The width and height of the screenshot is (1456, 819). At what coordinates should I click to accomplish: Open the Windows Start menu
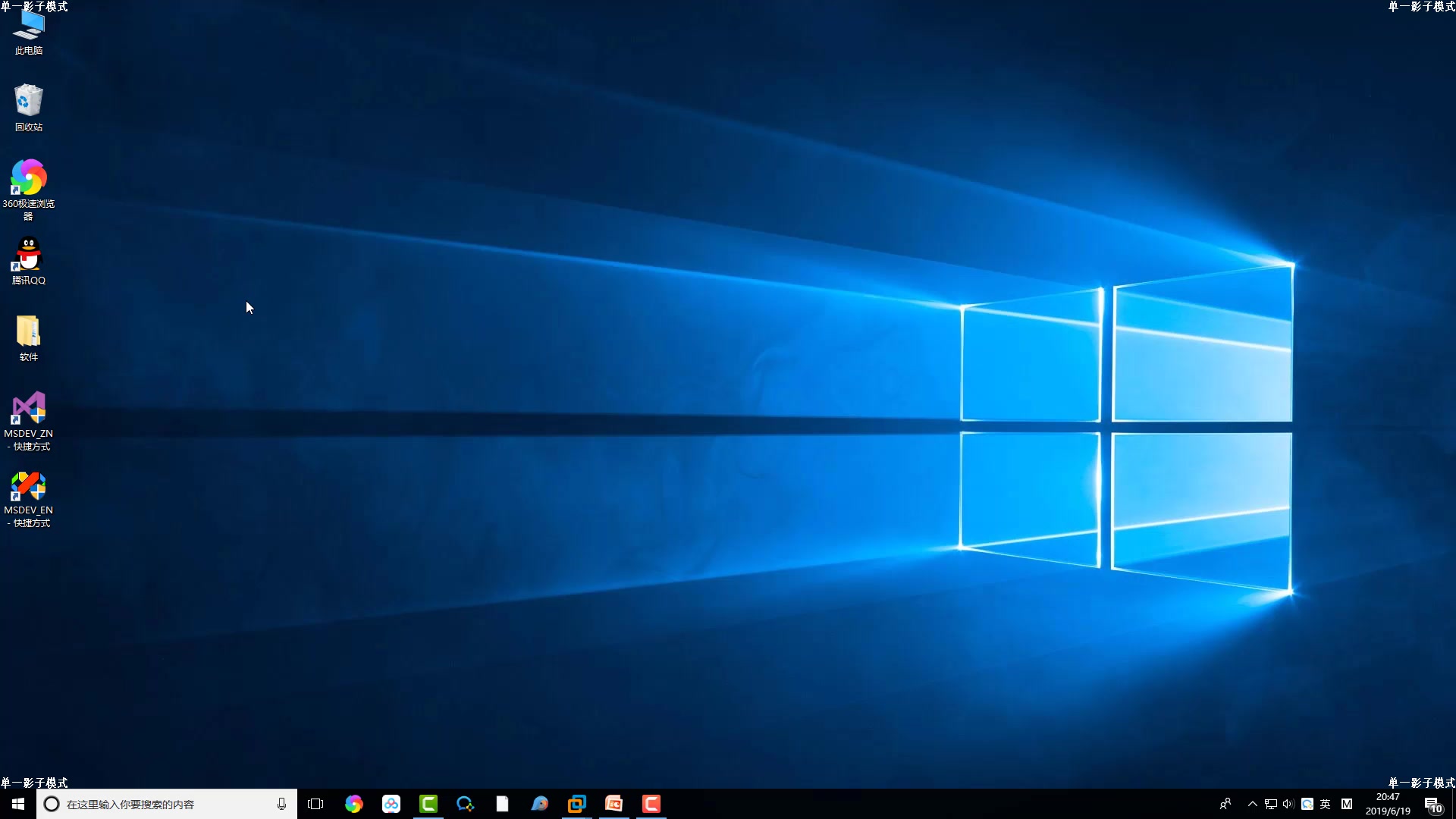[18, 804]
